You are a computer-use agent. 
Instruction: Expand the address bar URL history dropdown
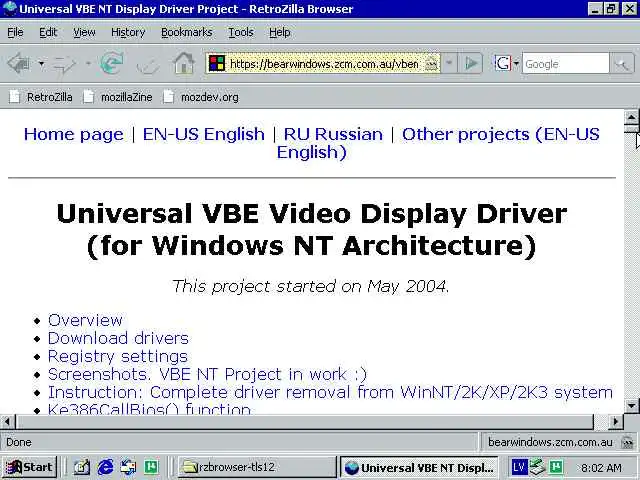click(x=449, y=63)
